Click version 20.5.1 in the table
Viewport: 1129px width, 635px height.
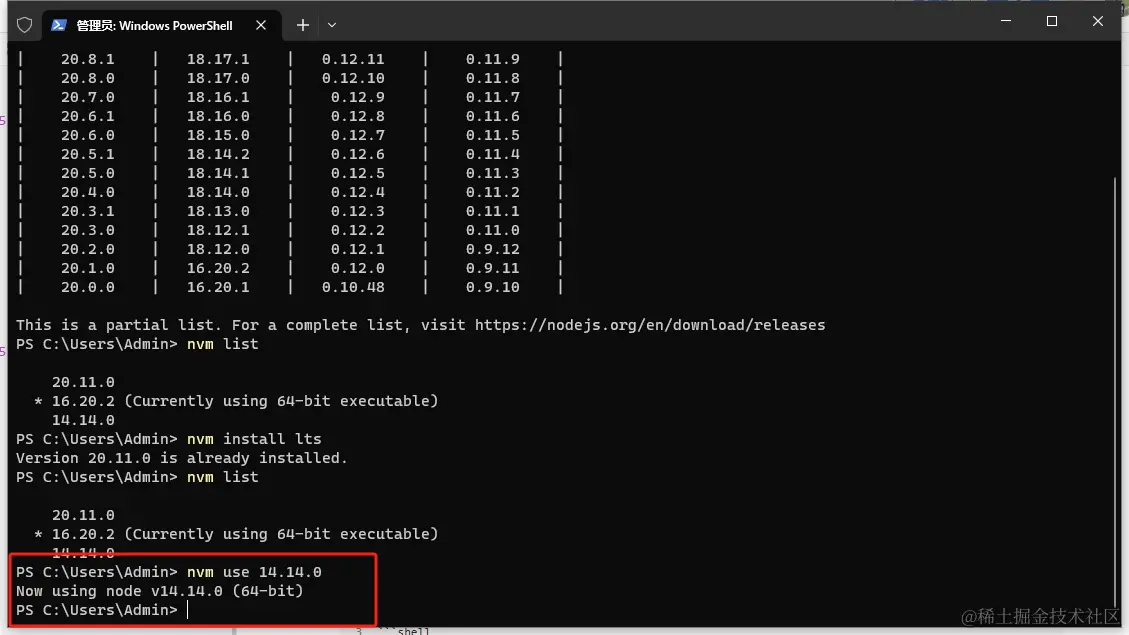point(88,154)
